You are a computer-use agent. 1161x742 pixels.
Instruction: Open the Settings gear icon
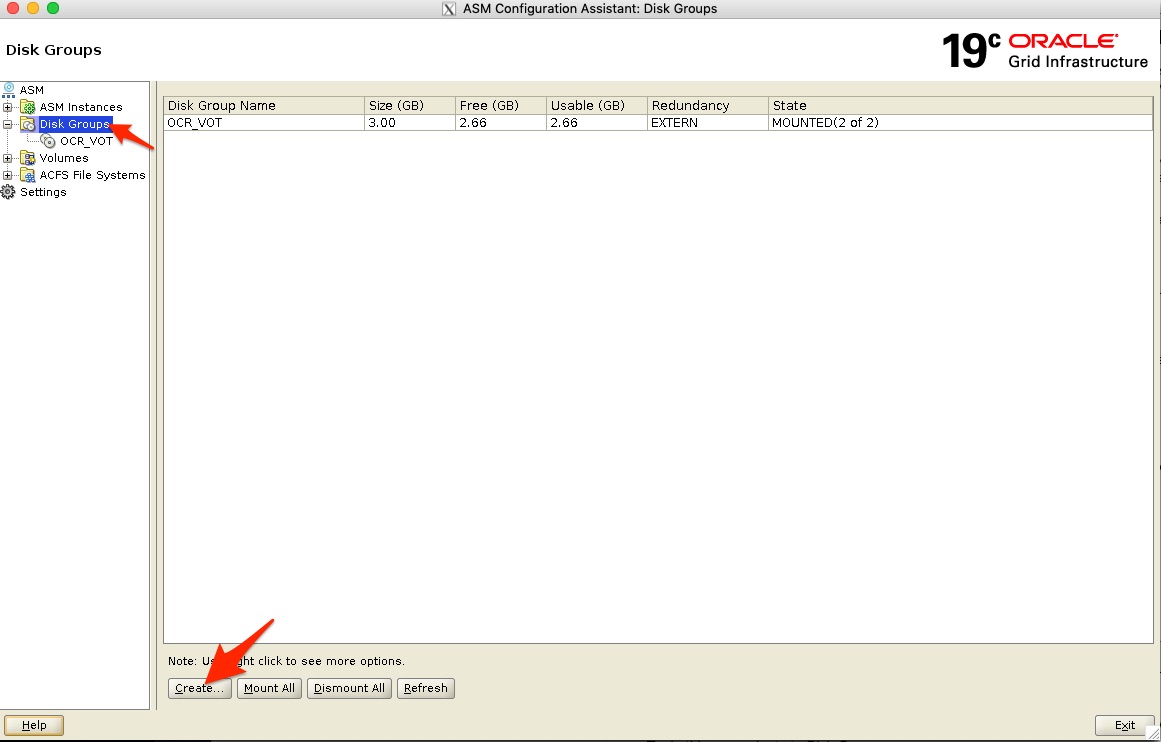[x=8, y=192]
